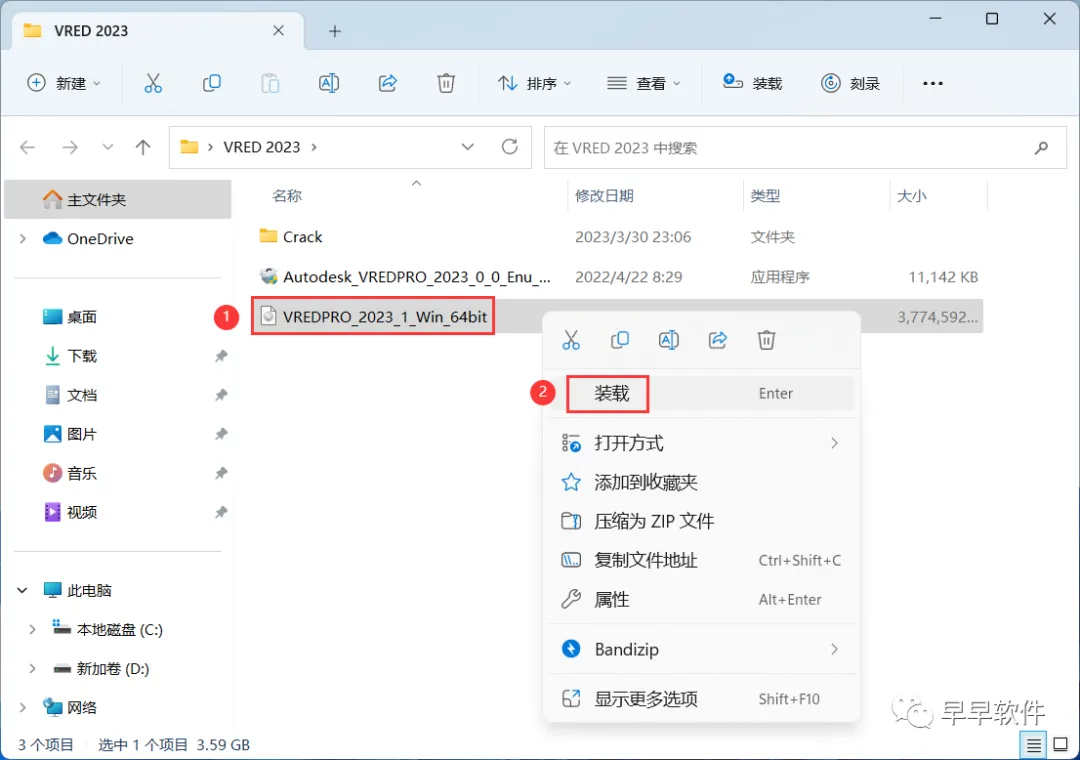Screen dimensions: 1080x760
Task: Unpin 视频 using its pin icon
Action: pyautogui.click(x=221, y=512)
